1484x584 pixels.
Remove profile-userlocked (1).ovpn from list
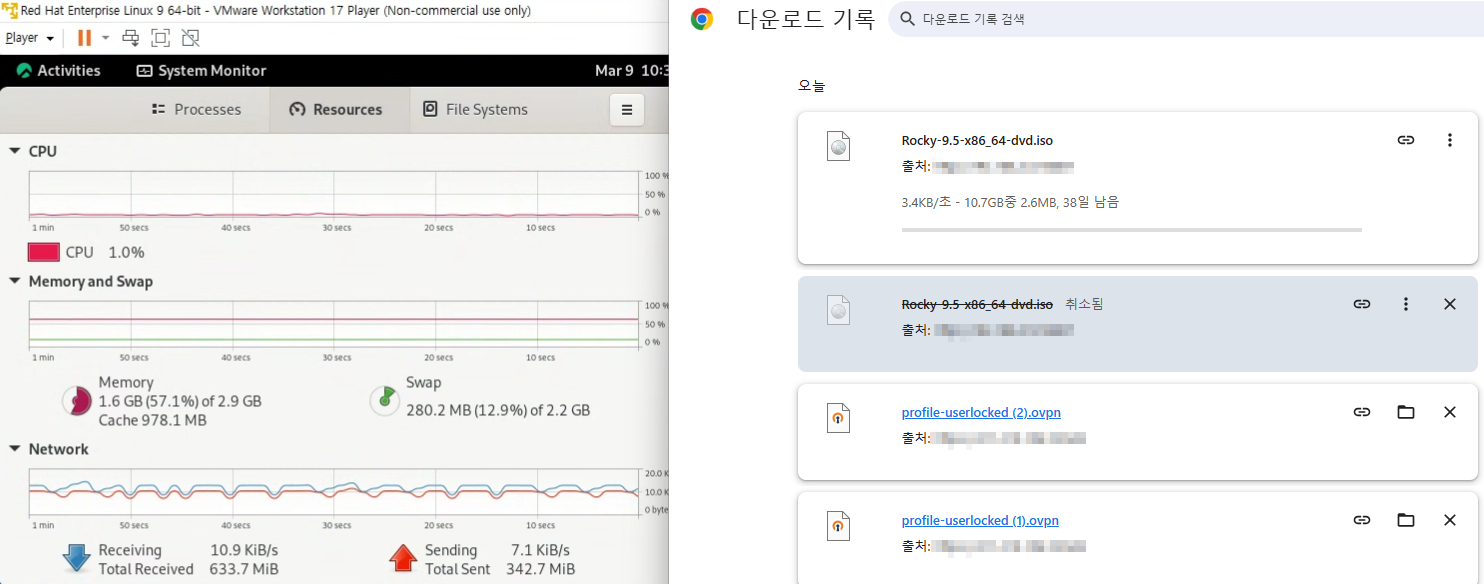(x=1450, y=520)
